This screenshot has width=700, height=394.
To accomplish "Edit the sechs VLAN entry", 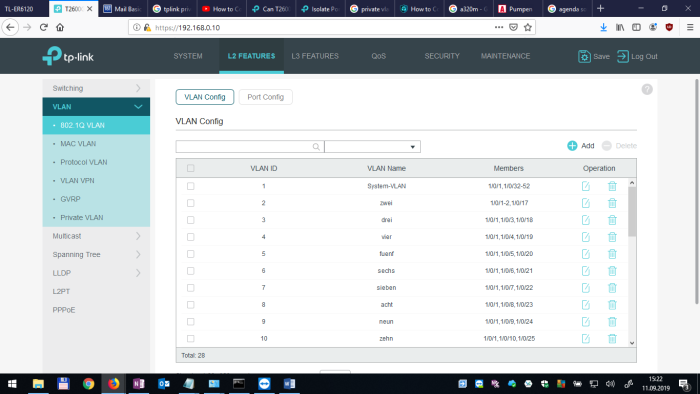I will [586, 271].
